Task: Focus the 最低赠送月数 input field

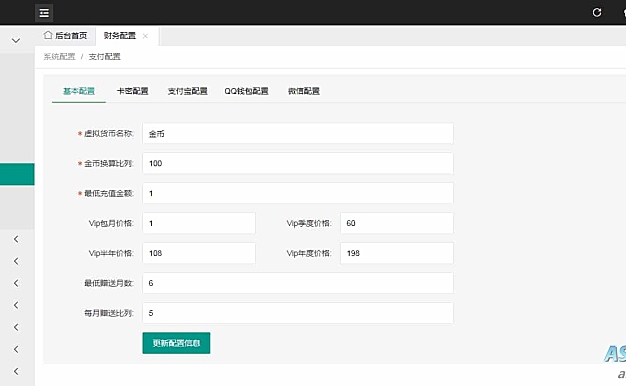Action: 298,283
